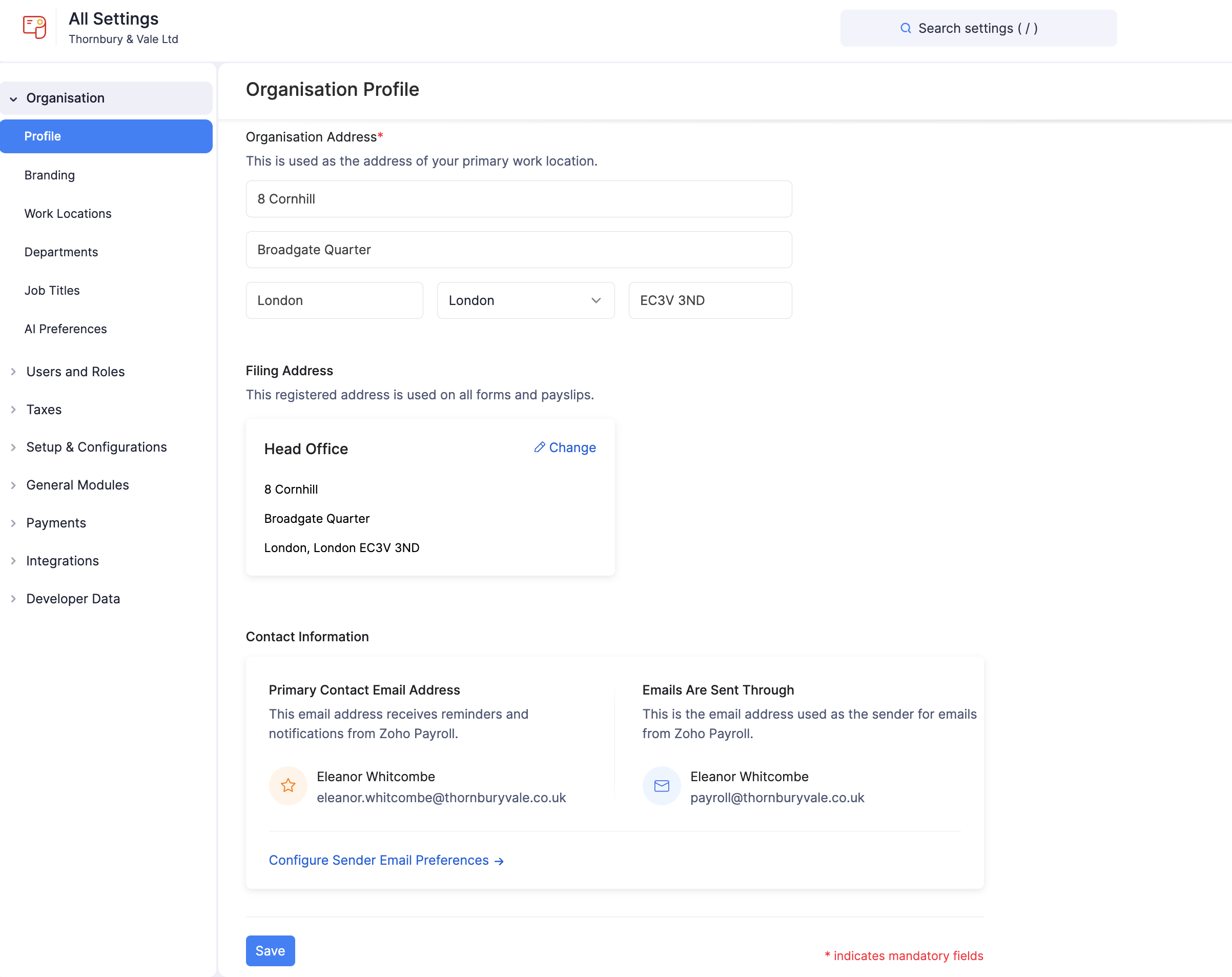Open AI Preferences

tap(66, 329)
